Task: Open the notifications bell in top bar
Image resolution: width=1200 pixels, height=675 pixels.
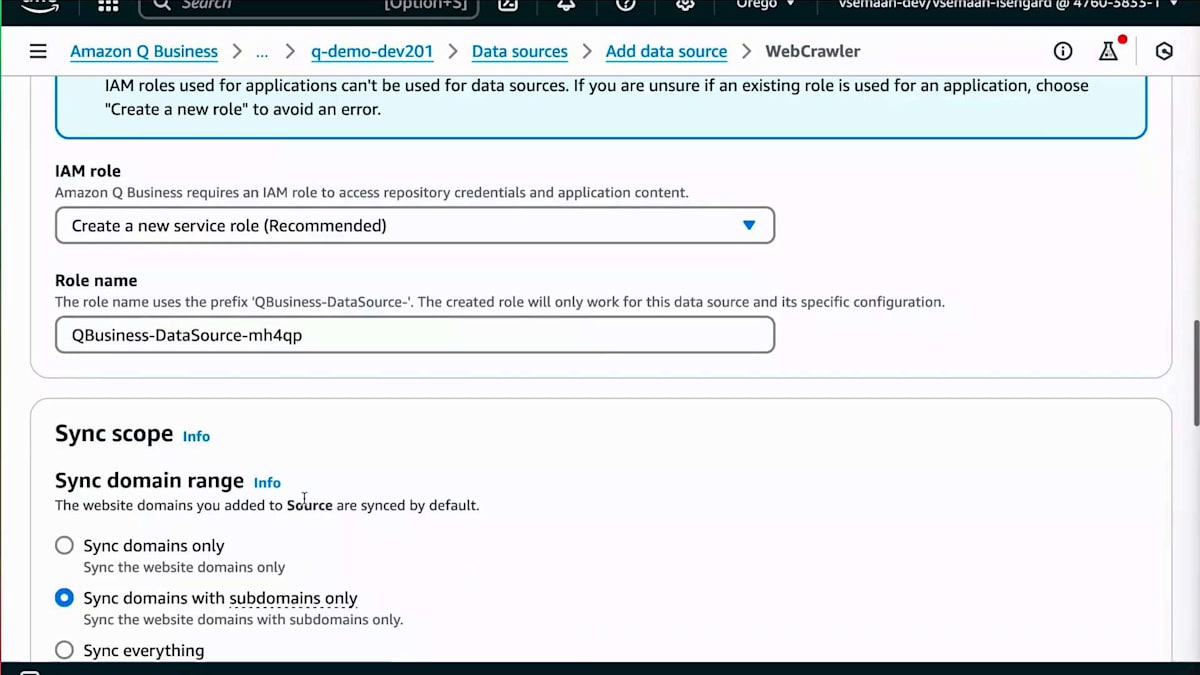Action: [x=566, y=5]
